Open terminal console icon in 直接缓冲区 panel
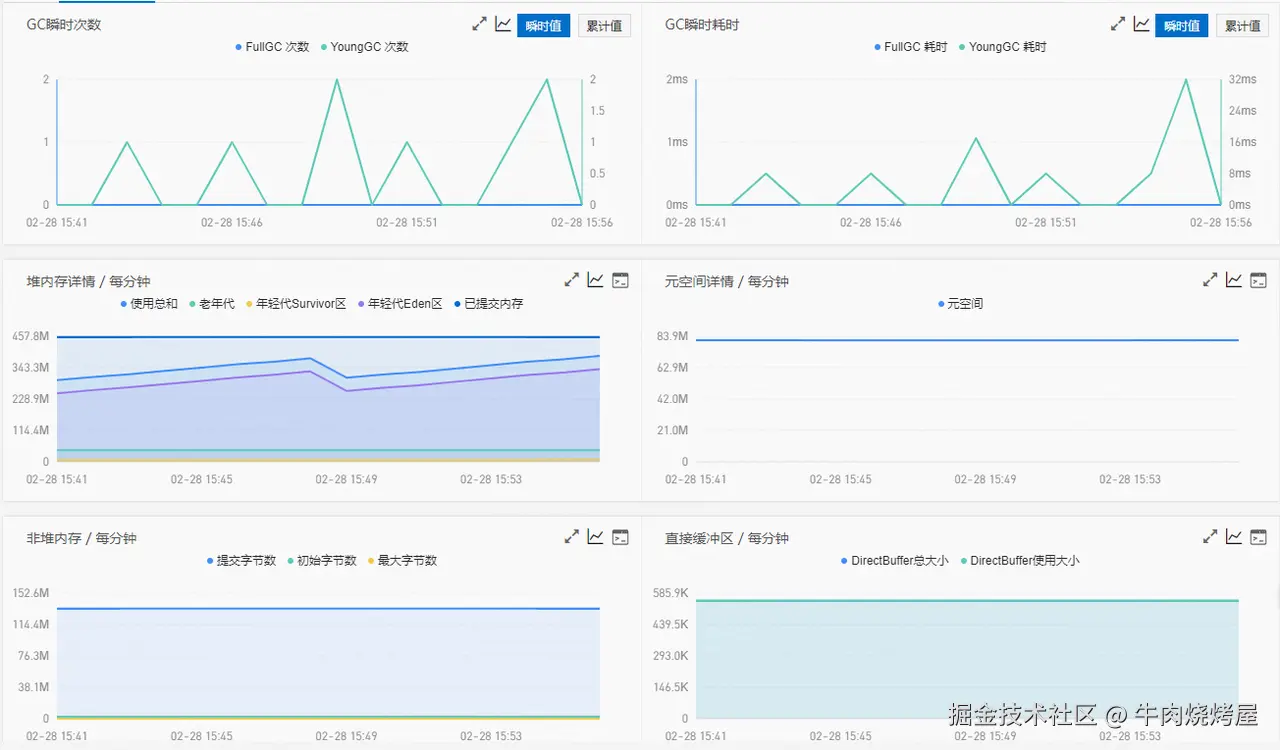Screen dimensions: 1280x750 (1259, 537)
